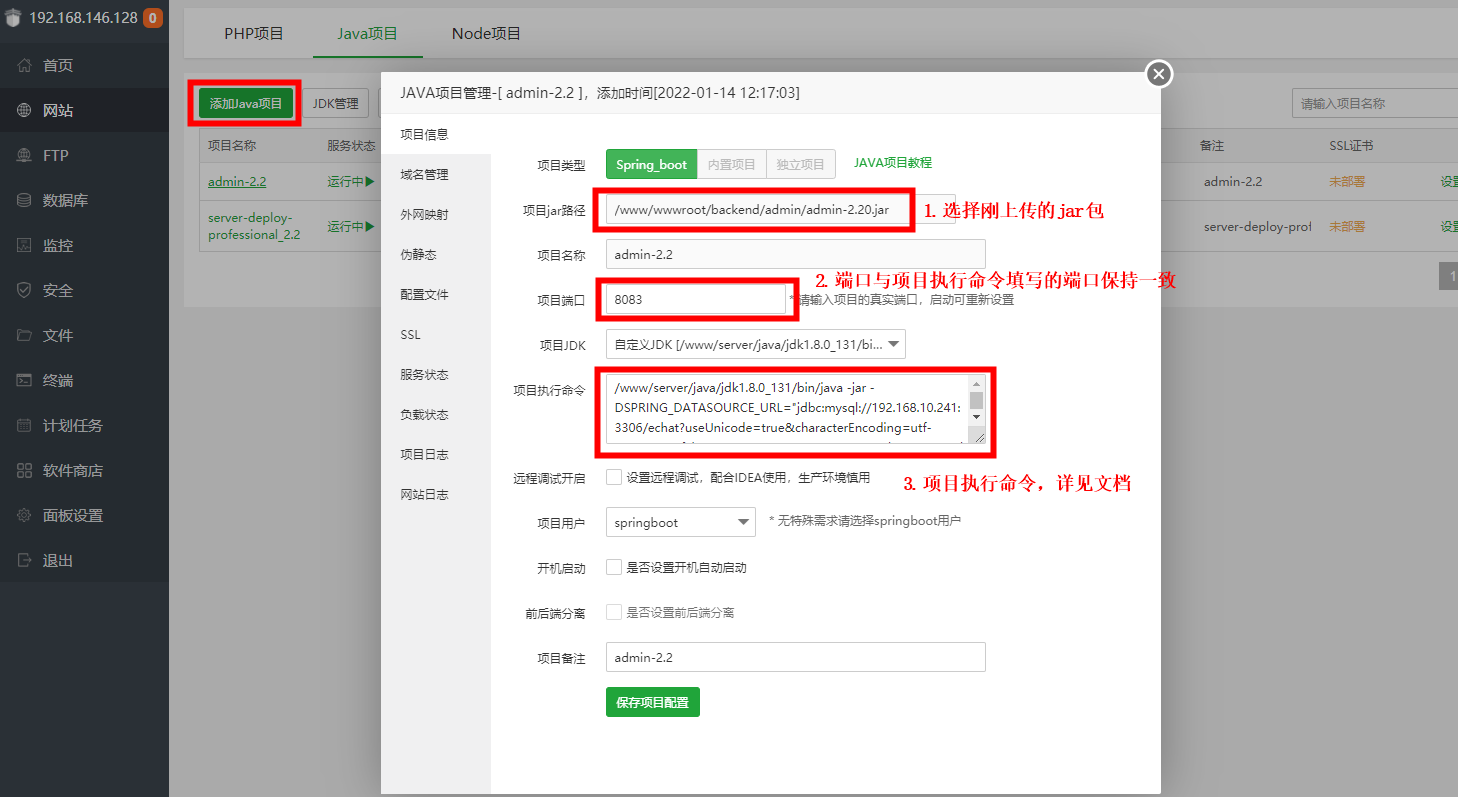Enable the remote debugging checkbox
This screenshot has height=797, width=1458.
click(x=614, y=477)
